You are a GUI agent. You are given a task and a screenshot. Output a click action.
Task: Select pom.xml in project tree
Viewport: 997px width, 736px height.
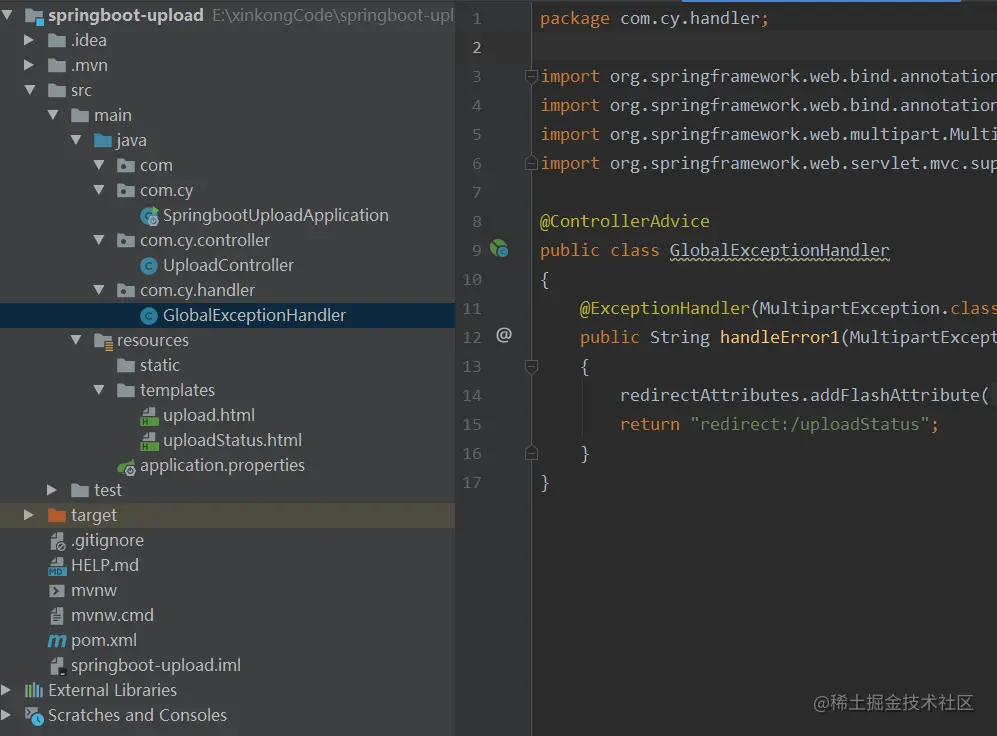(x=104, y=640)
